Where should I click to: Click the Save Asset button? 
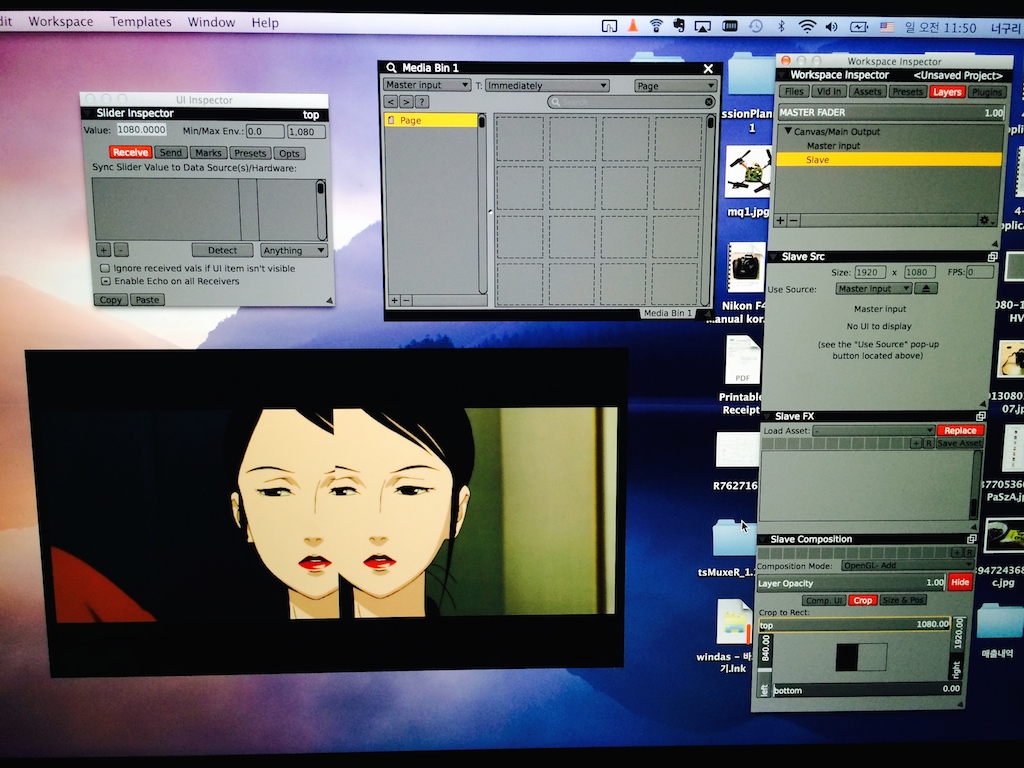coord(959,443)
